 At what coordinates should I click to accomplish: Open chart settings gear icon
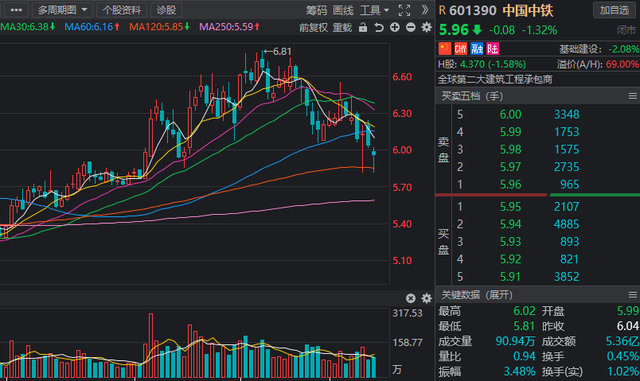(427, 27)
